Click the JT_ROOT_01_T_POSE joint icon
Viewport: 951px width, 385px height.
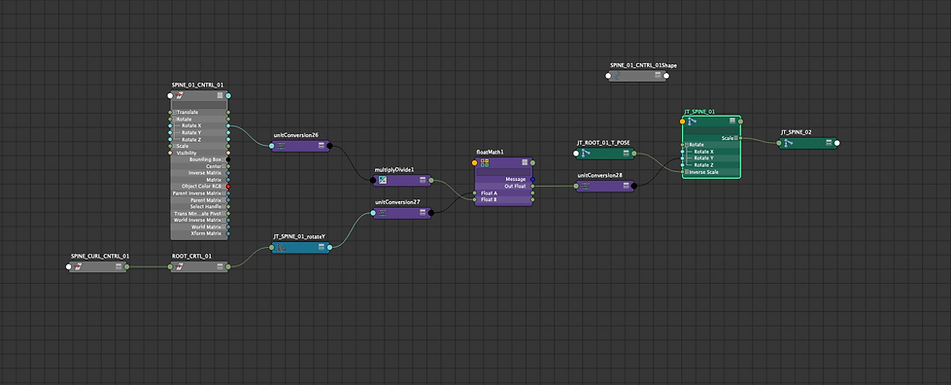point(586,153)
